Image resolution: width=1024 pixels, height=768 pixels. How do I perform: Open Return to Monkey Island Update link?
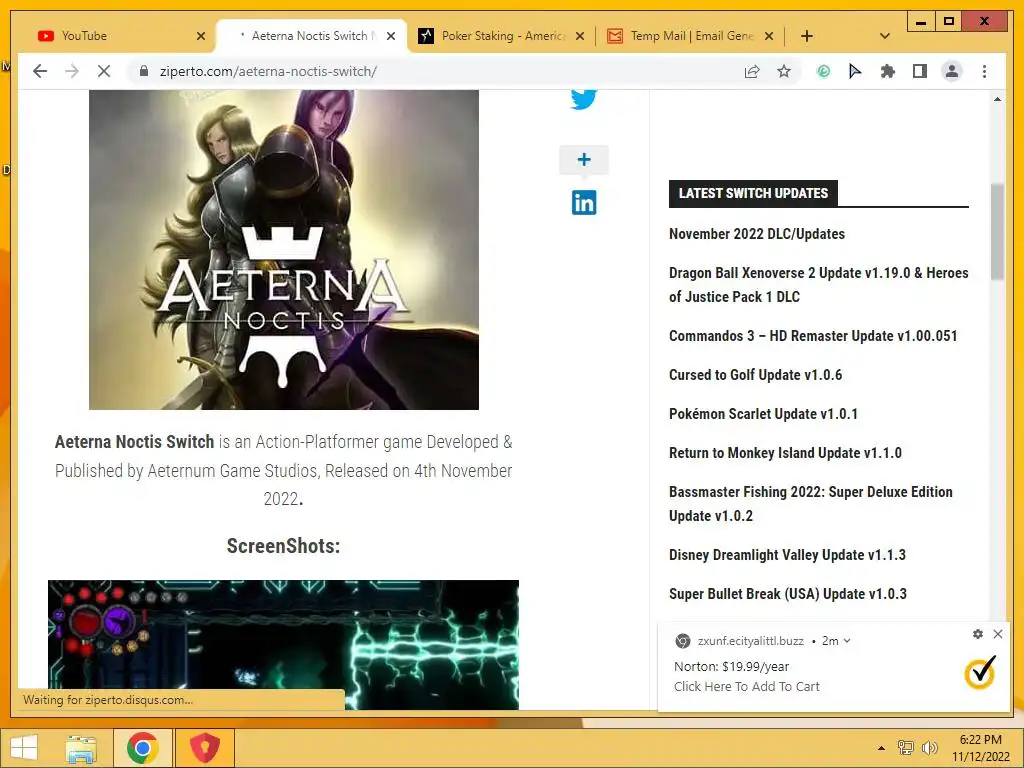[x=785, y=453]
